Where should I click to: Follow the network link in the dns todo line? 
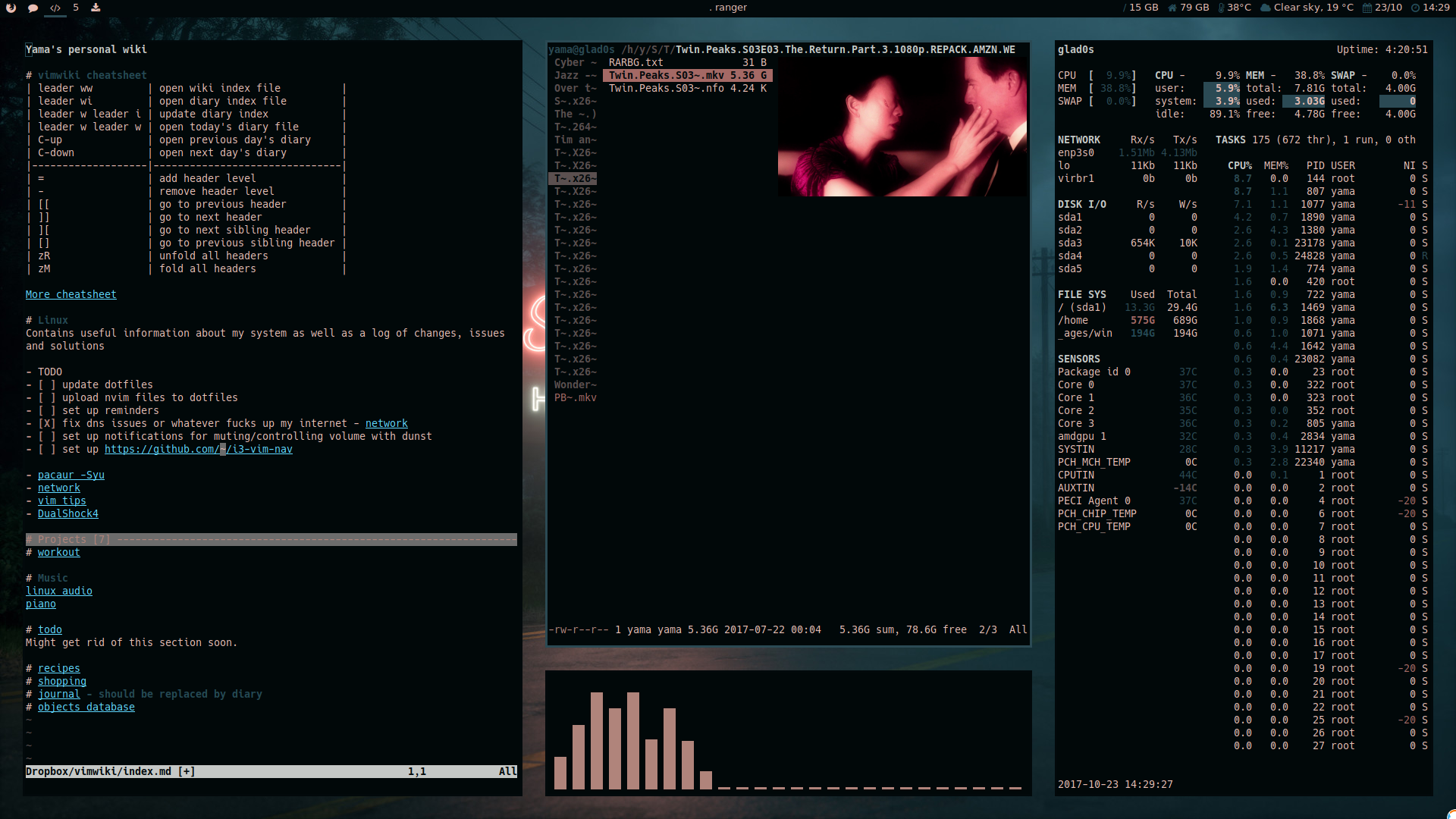[387, 423]
